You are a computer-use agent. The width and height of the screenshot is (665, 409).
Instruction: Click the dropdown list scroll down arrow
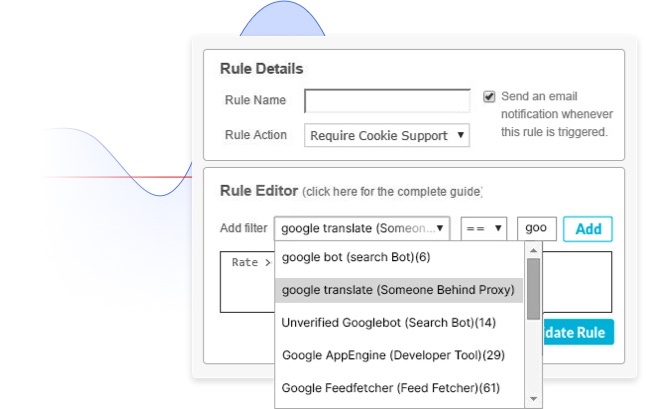coord(534,399)
